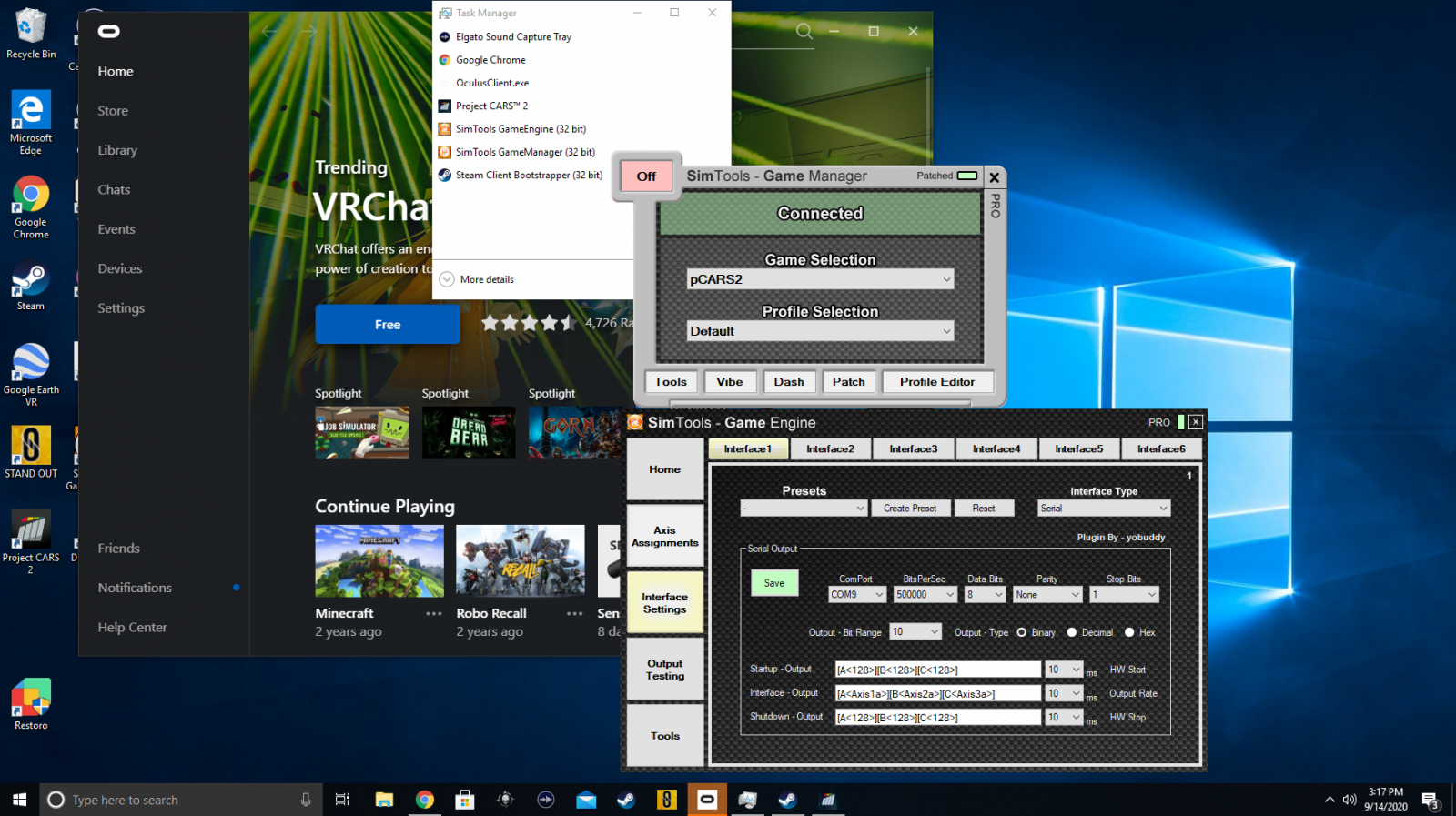Click the green Save button
The height and width of the screenshot is (816, 1456).
[x=774, y=583]
